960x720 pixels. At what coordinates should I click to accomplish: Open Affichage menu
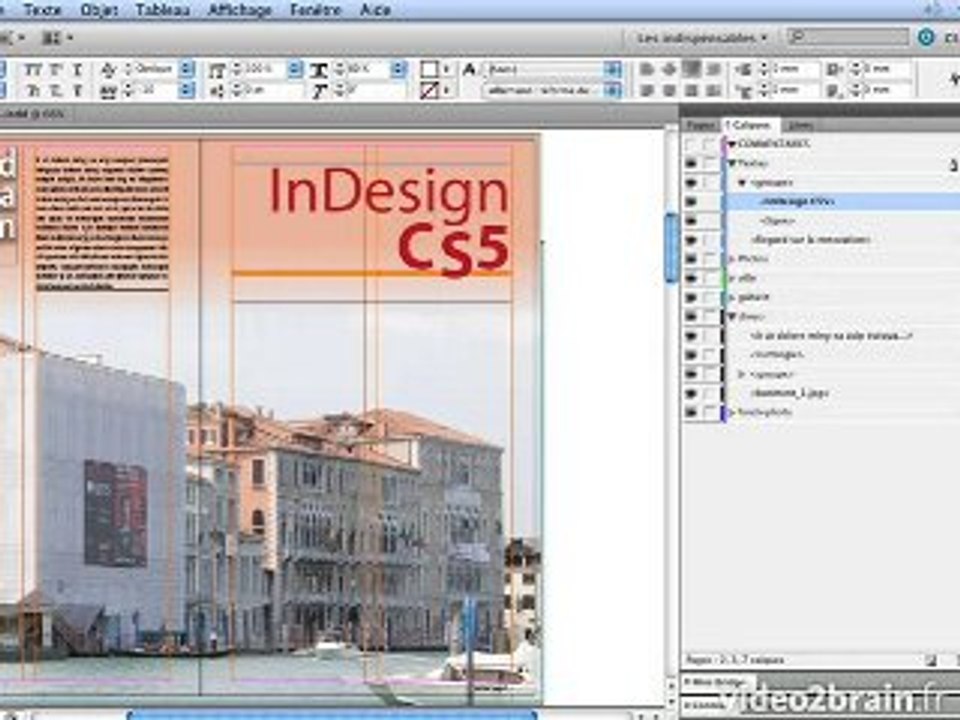239,9
